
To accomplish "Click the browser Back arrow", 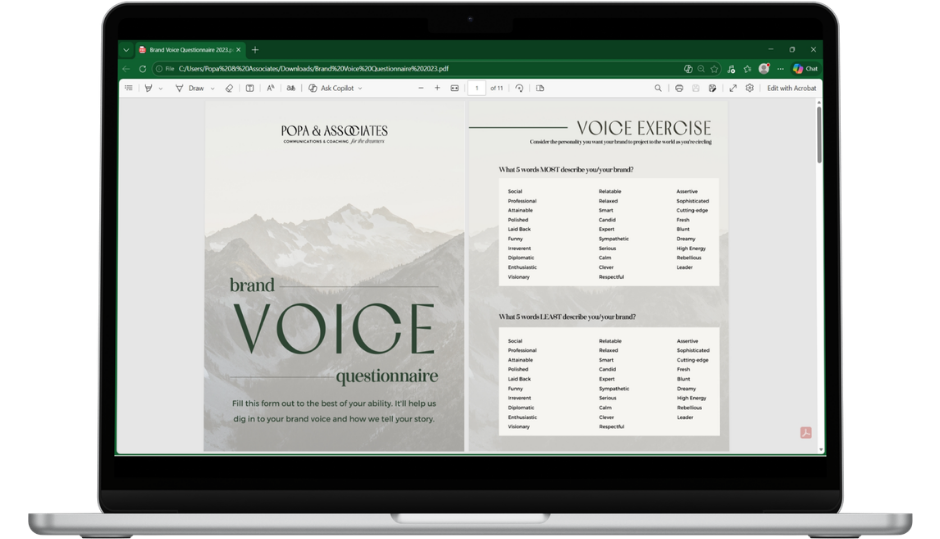I will pyautogui.click(x=126, y=69).
